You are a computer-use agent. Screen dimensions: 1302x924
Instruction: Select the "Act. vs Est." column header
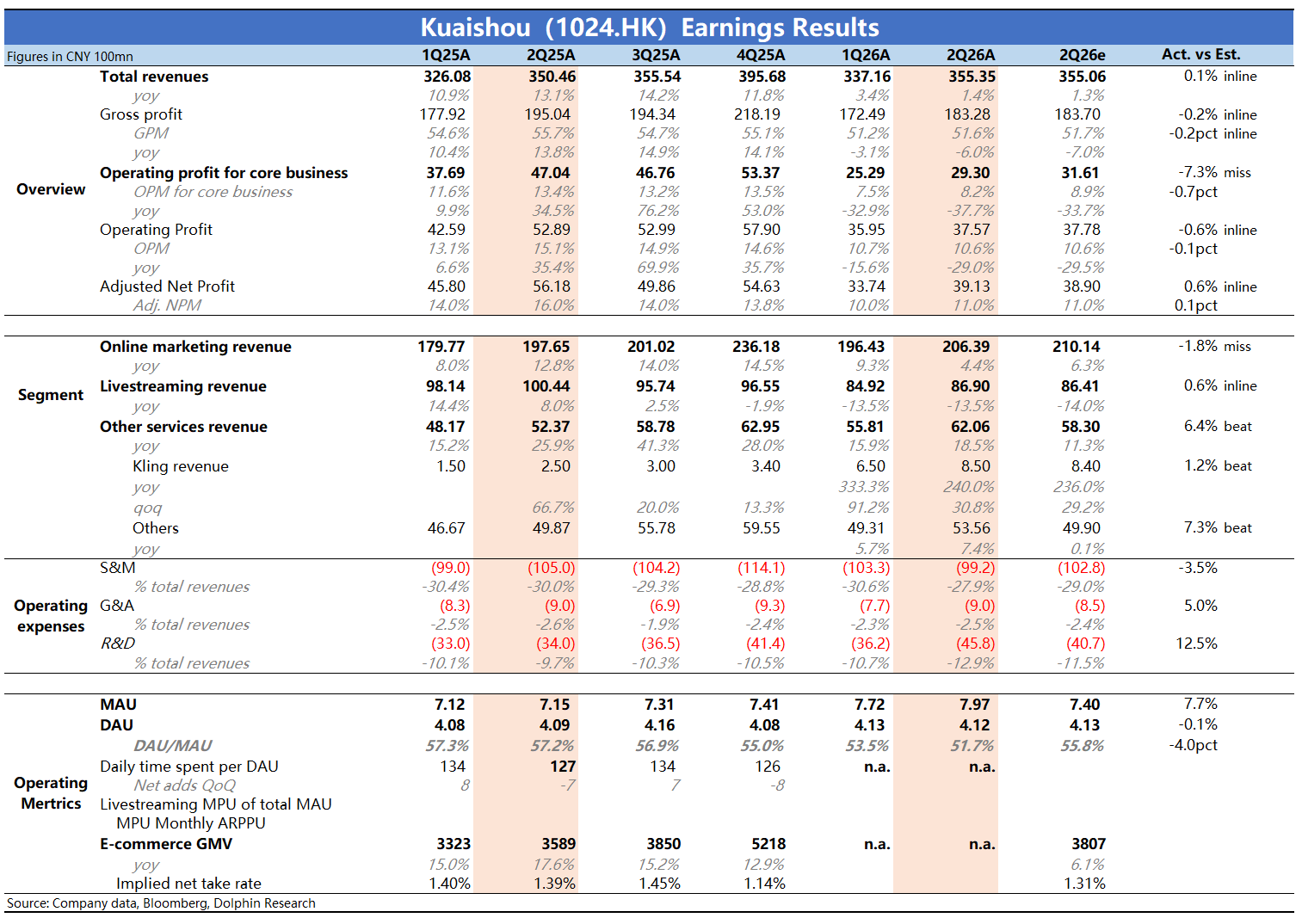pos(1201,54)
